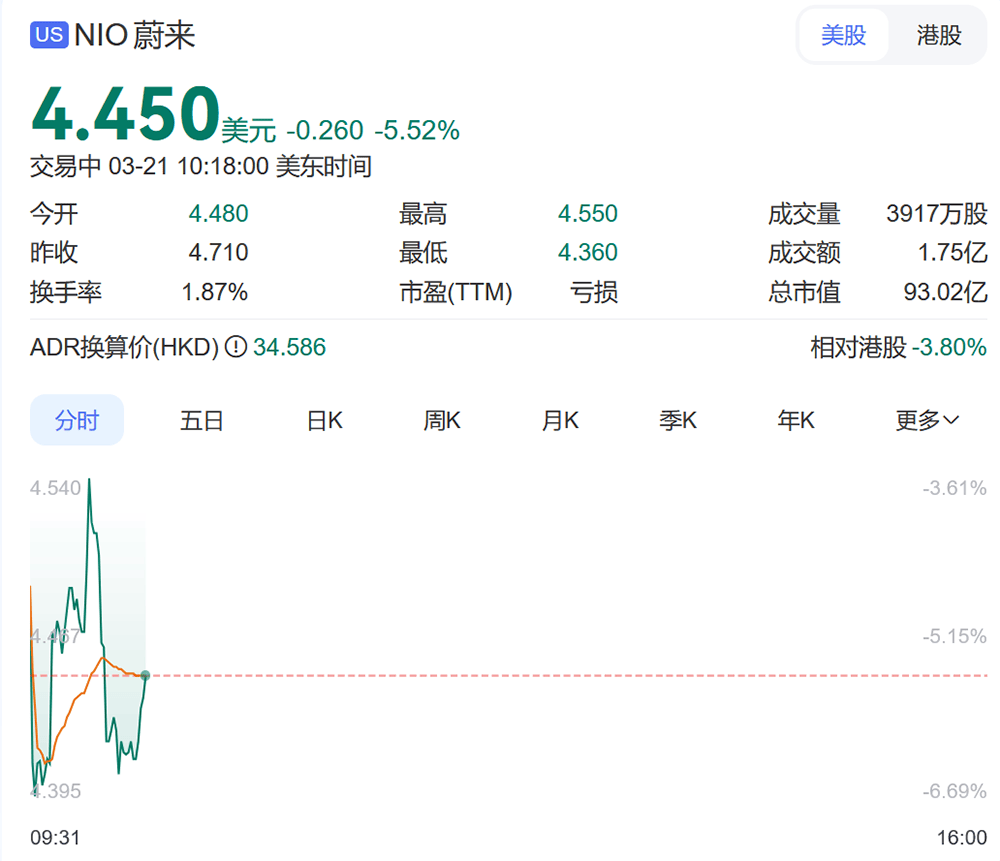This screenshot has width=1000, height=861.
Task: Click the 今开 value 4.480
Action: [218, 214]
